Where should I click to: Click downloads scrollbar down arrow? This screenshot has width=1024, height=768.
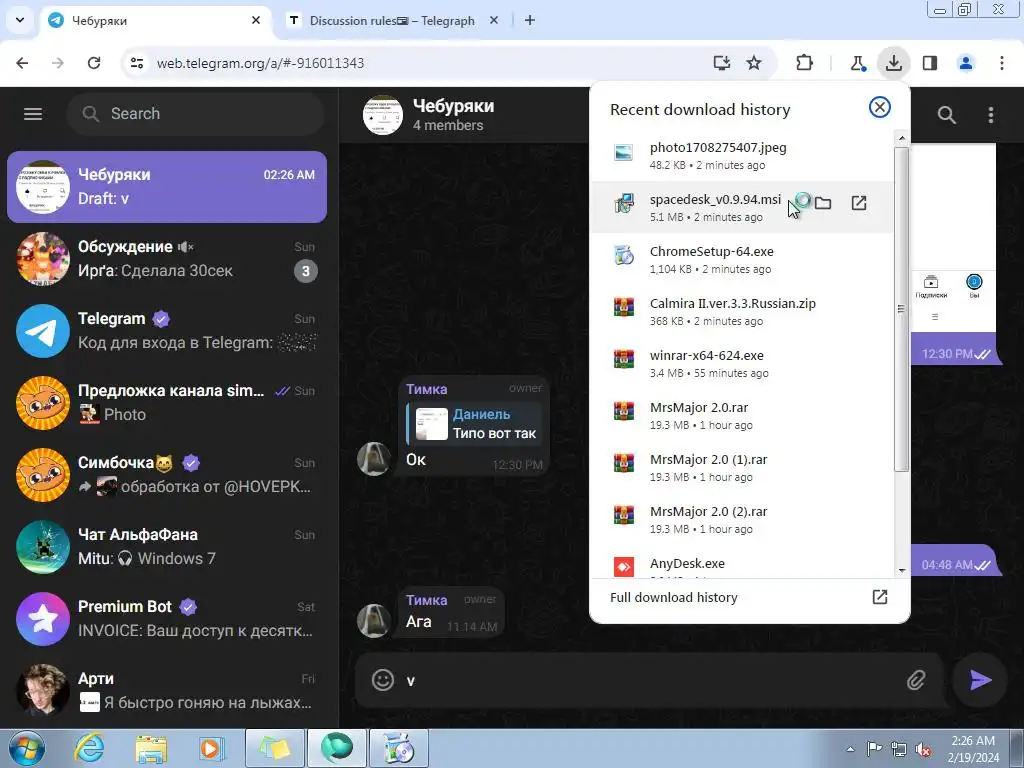click(902, 570)
